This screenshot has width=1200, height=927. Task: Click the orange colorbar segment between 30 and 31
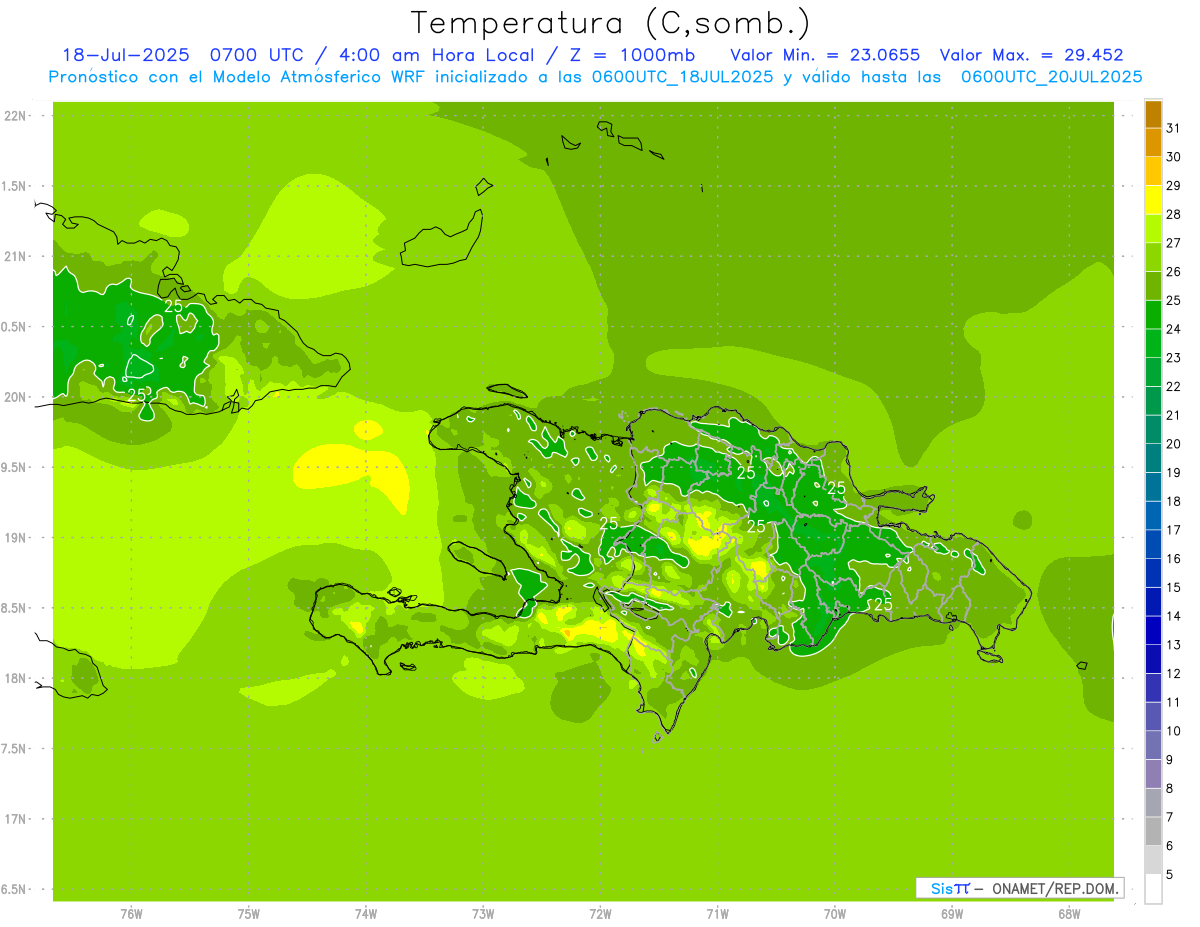click(x=1153, y=142)
